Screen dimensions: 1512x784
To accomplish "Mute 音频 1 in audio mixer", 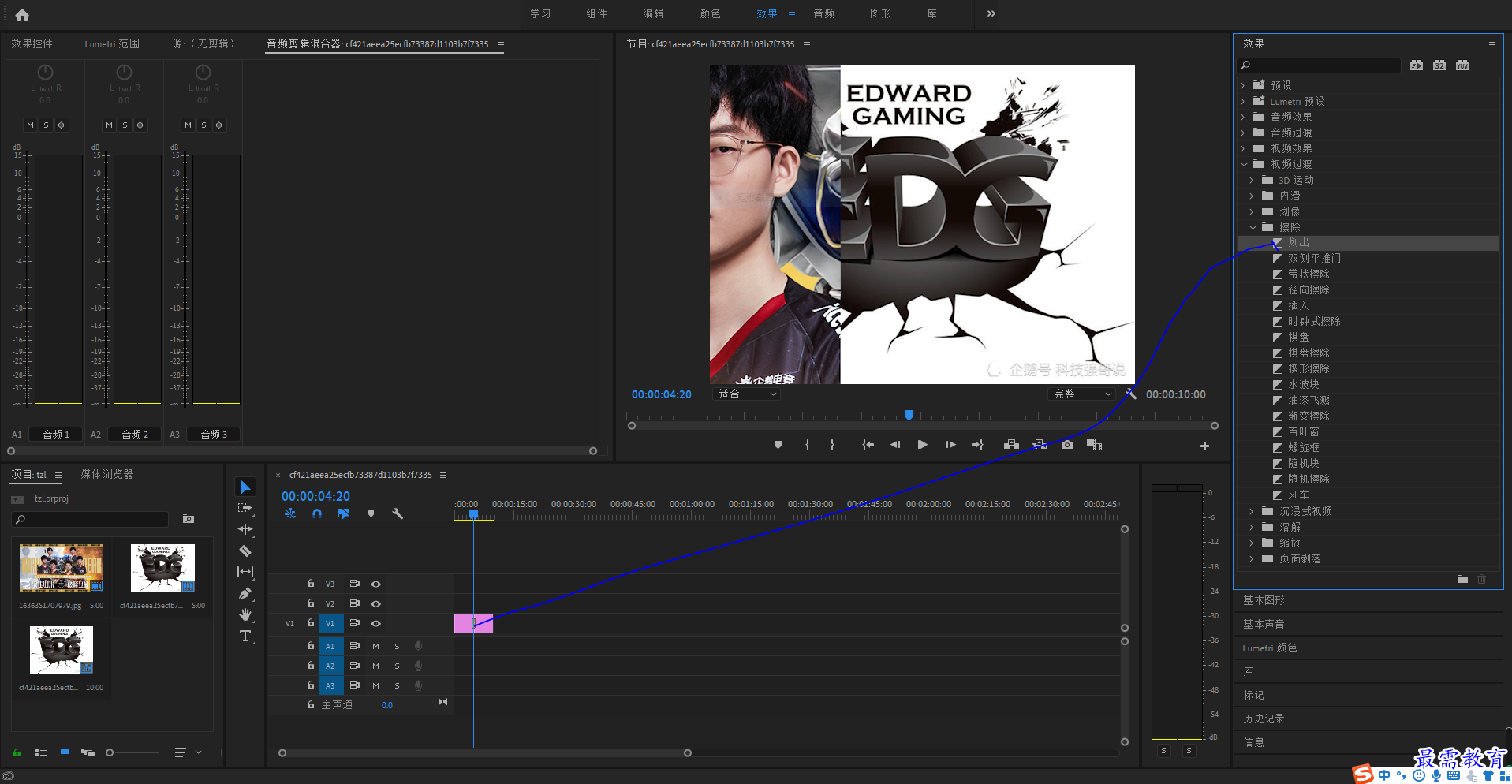I will point(30,125).
